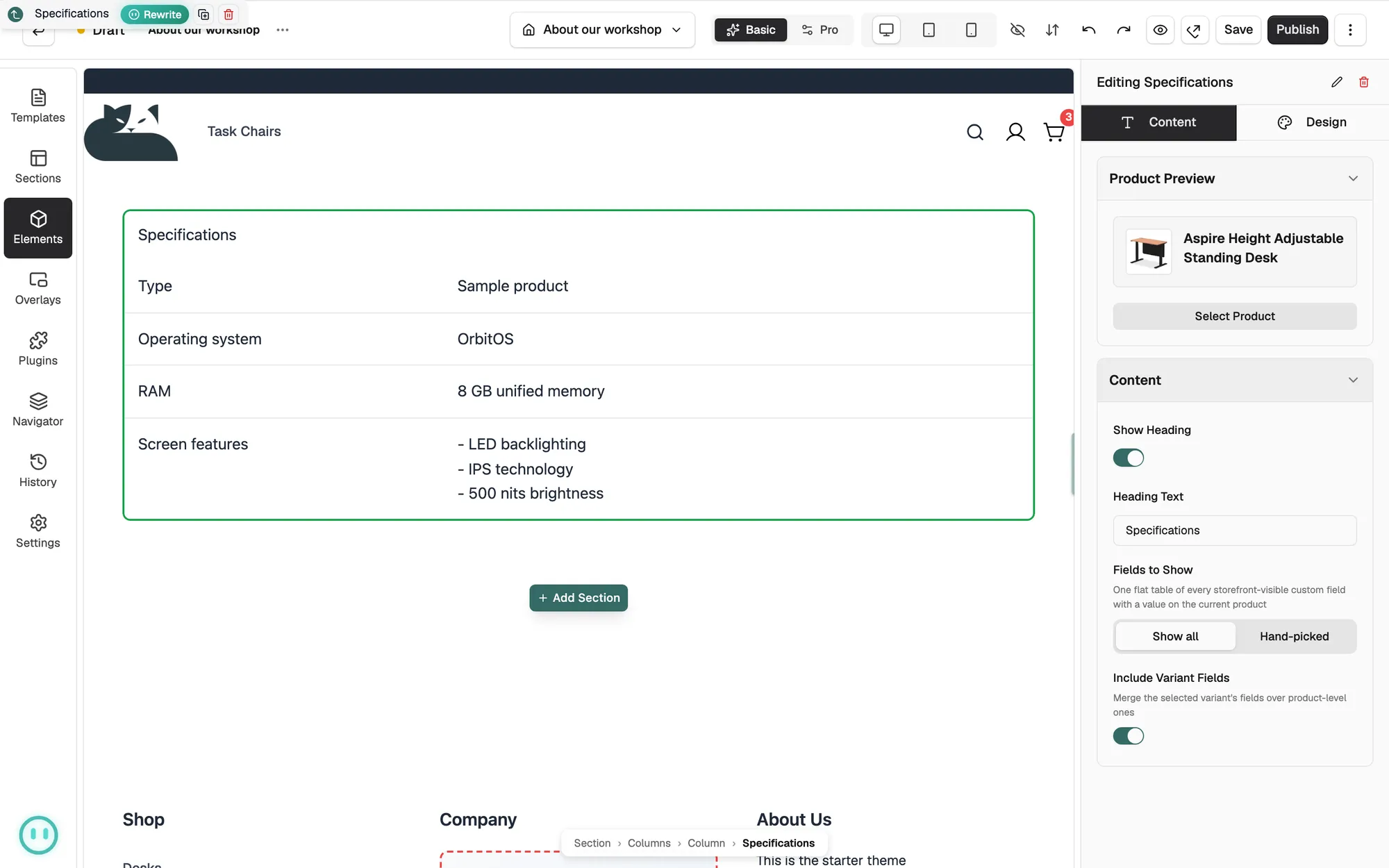Collapse the Content section chevron
This screenshot has height=868, width=1389.
coord(1353,380)
